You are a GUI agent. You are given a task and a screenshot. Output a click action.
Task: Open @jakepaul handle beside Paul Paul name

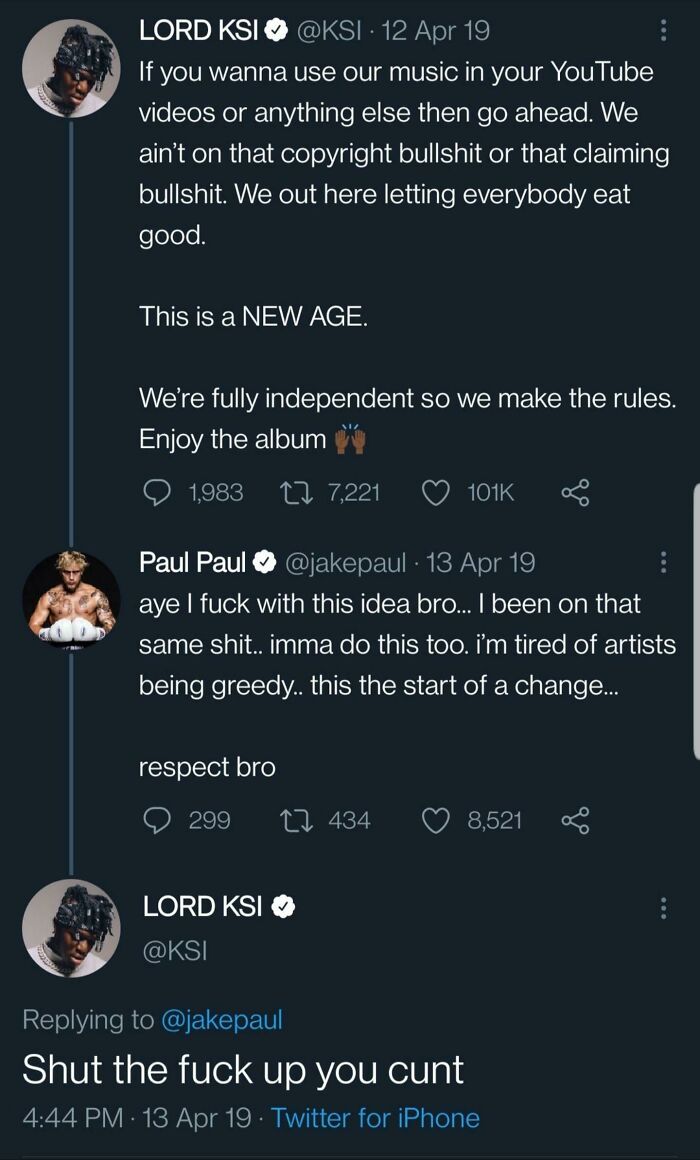(344, 563)
